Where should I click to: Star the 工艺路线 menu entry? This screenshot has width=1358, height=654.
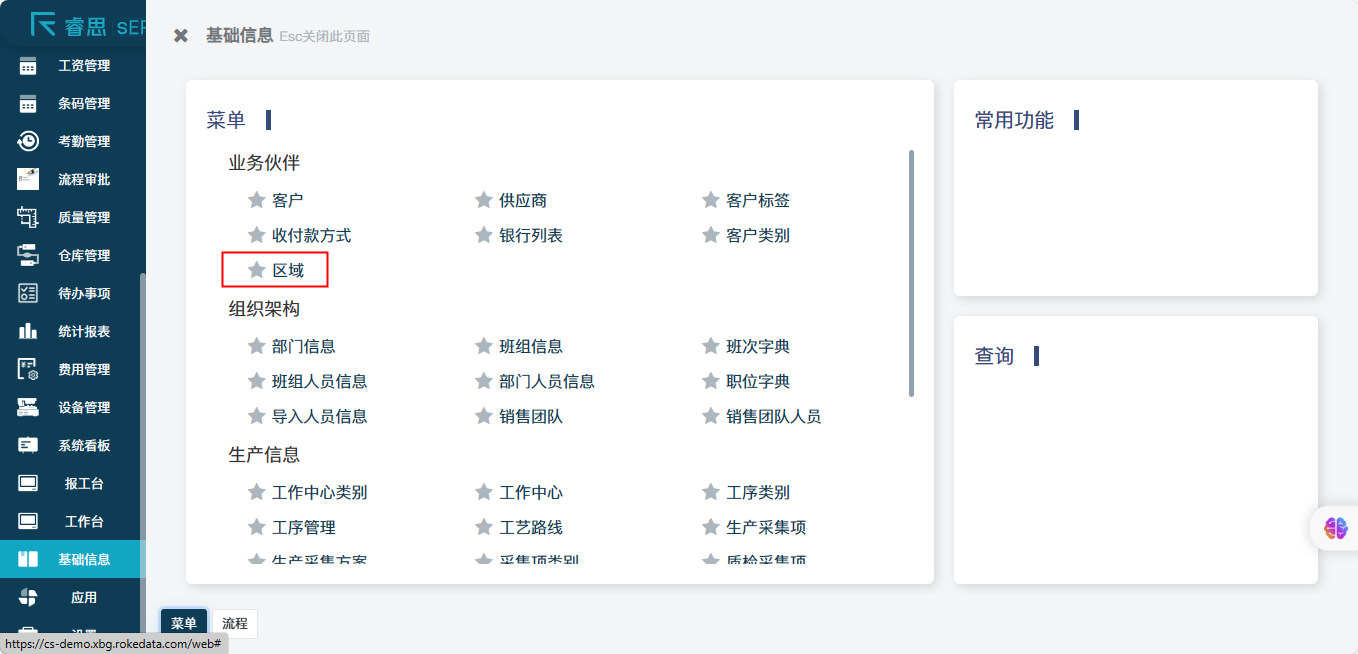coord(483,527)
